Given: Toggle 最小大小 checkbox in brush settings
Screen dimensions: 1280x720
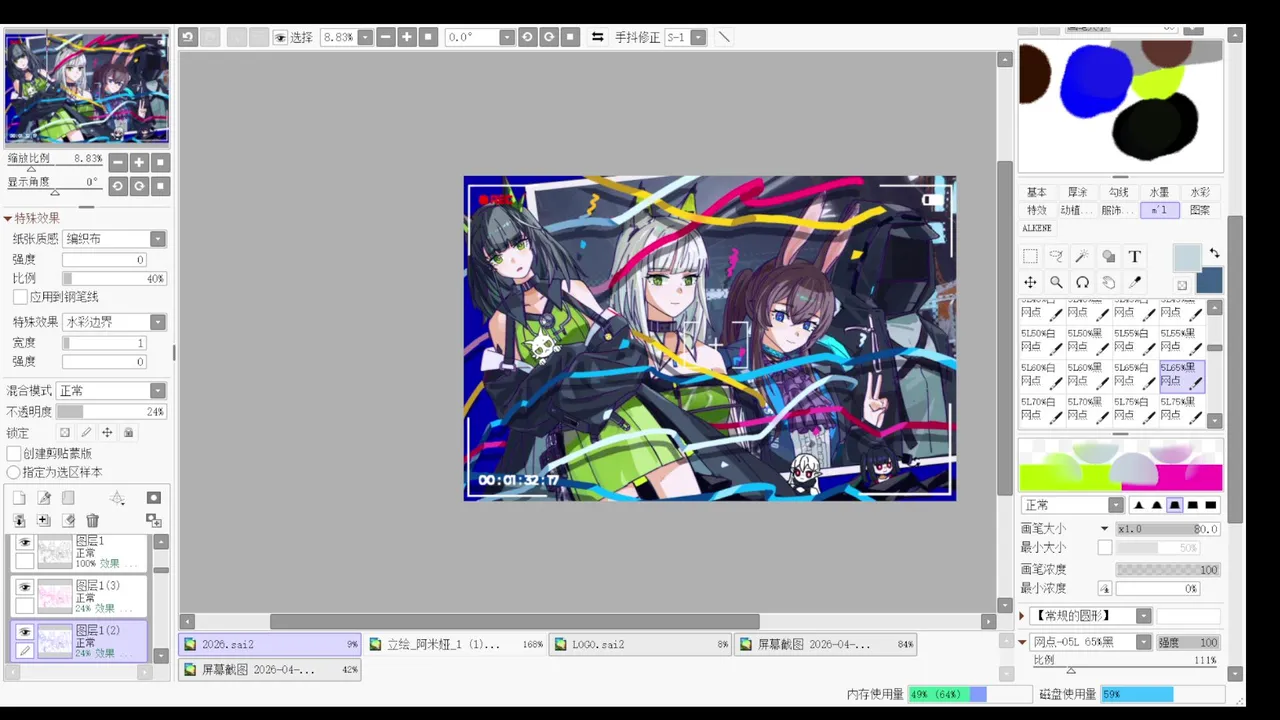Looking at the screenshot, I should pyautogui.click(x=1105, y=548).
